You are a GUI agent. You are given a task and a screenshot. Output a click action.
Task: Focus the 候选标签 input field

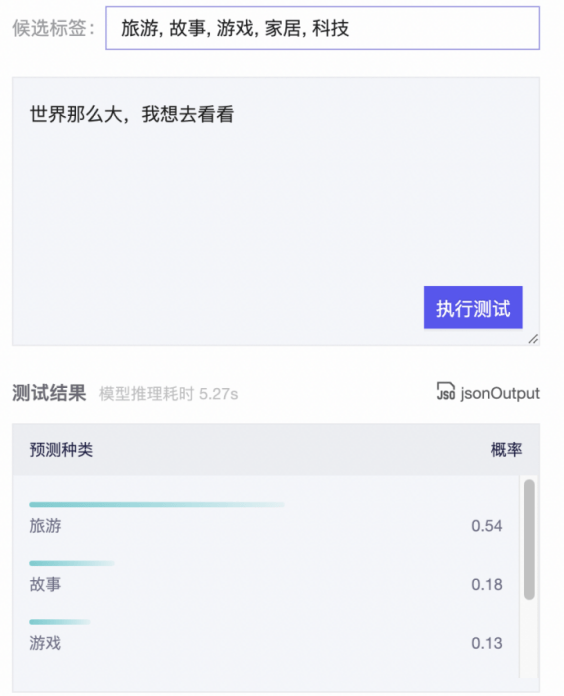coord(323,28)
